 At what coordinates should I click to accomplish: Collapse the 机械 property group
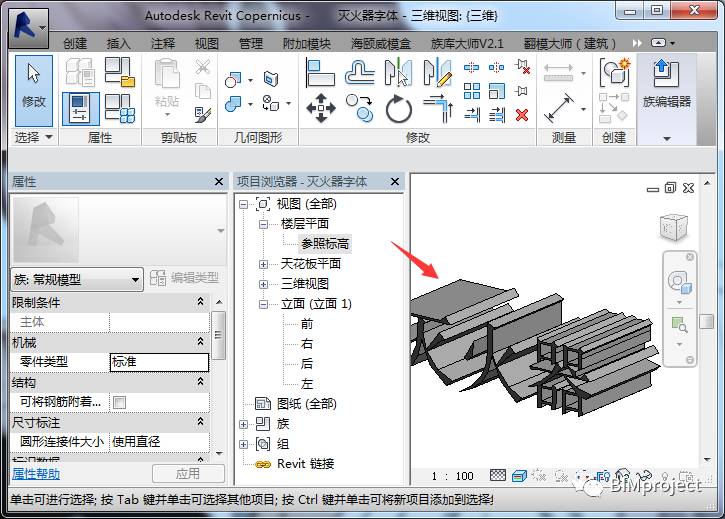200,342
